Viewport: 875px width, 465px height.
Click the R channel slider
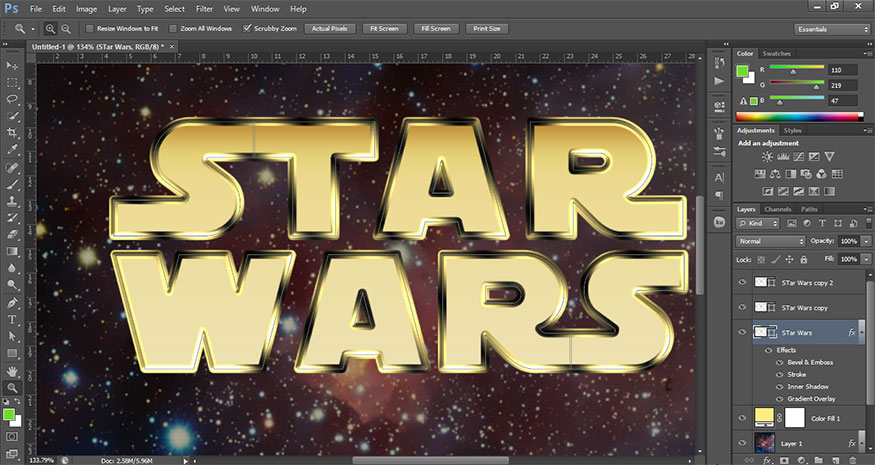pos(797,68)
